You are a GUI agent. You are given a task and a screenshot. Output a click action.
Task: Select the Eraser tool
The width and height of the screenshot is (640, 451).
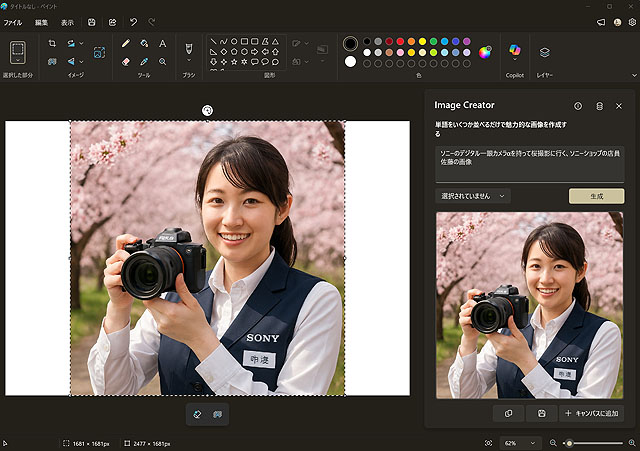click(x=126, y=61)
